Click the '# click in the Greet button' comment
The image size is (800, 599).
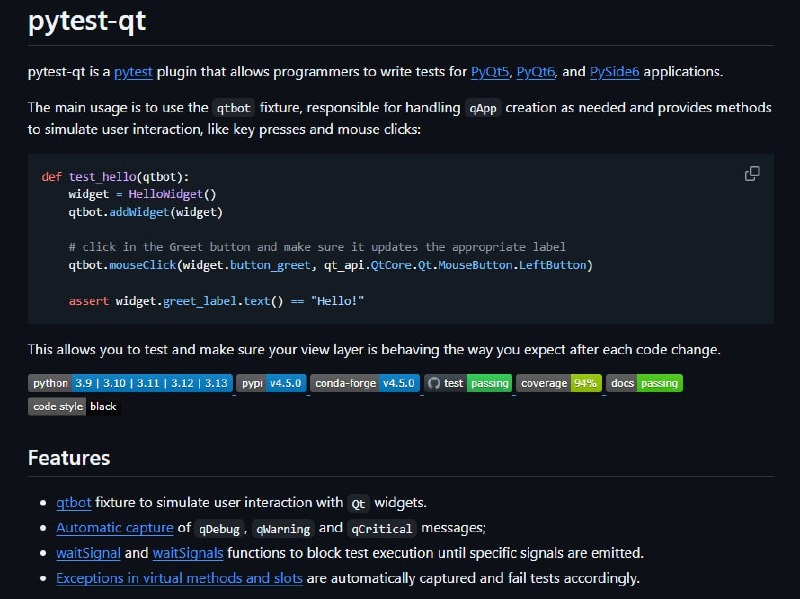pyautogui.click(x=317, y=247)
